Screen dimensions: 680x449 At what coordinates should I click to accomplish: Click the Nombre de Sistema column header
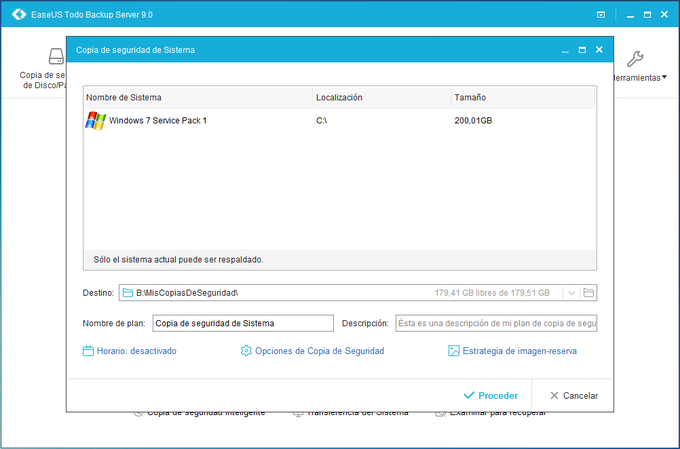(x=198, y=97)
